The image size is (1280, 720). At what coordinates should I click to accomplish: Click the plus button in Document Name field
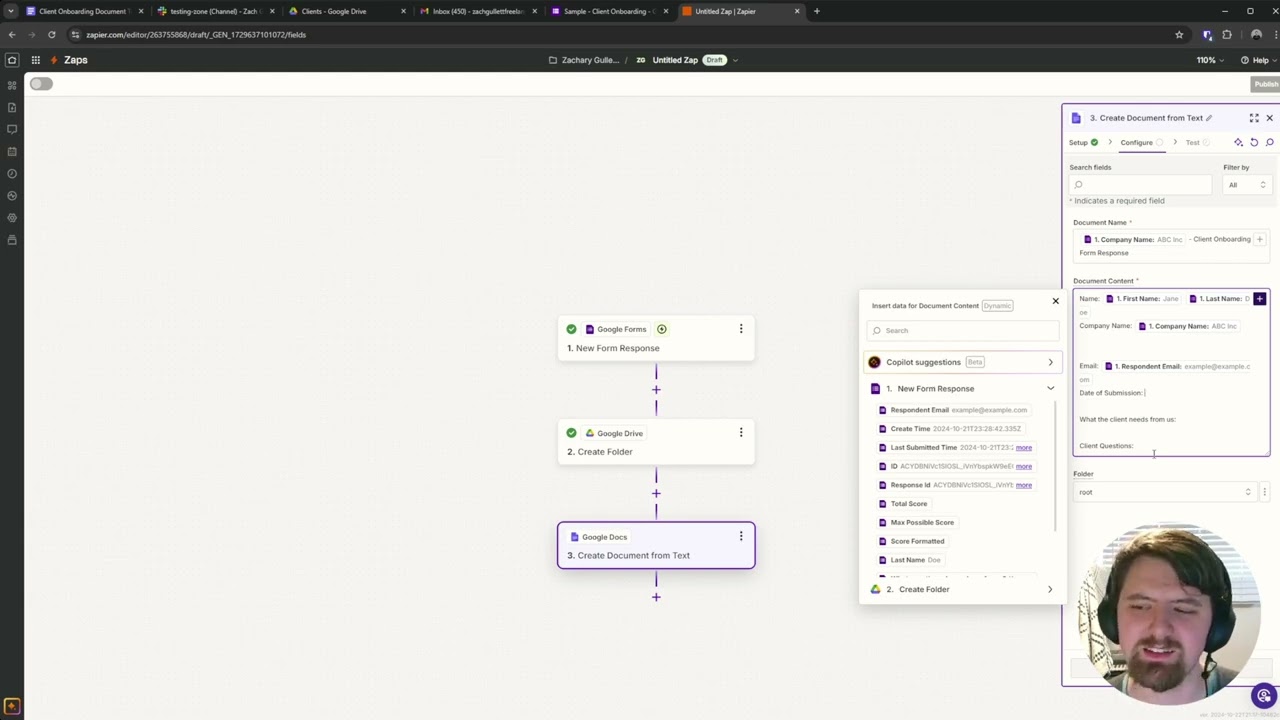tap(1259, 240)
